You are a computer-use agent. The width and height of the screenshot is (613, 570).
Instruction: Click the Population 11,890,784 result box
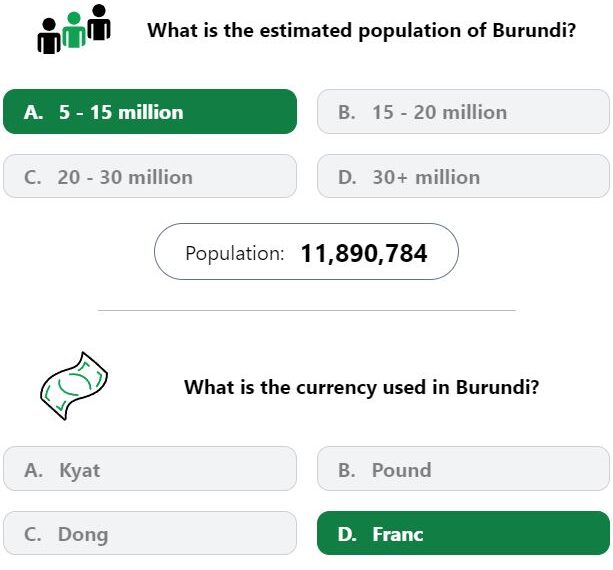point(306,252)
